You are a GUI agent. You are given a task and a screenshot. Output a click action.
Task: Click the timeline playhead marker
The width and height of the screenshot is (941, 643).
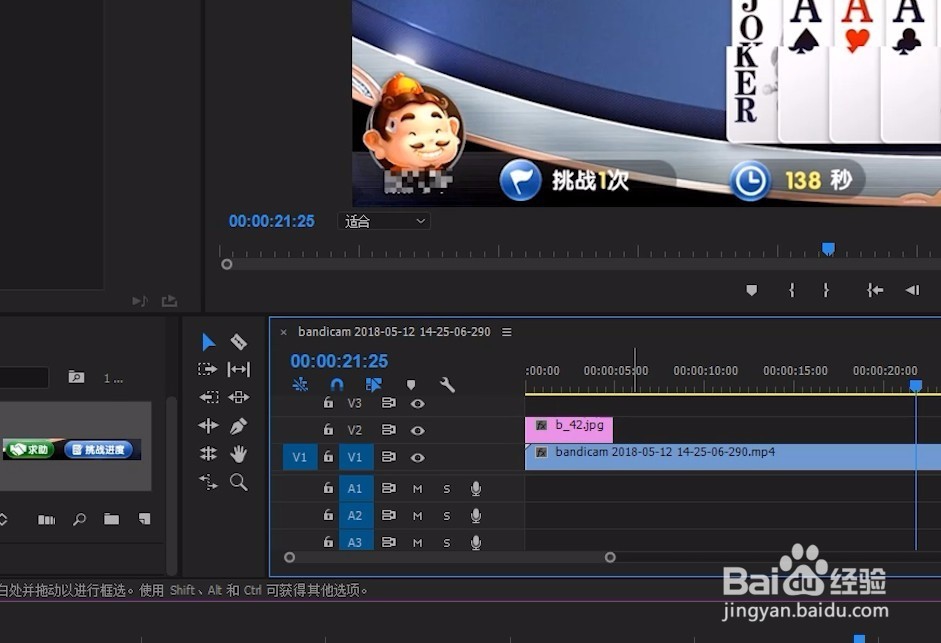coord(916,385)
